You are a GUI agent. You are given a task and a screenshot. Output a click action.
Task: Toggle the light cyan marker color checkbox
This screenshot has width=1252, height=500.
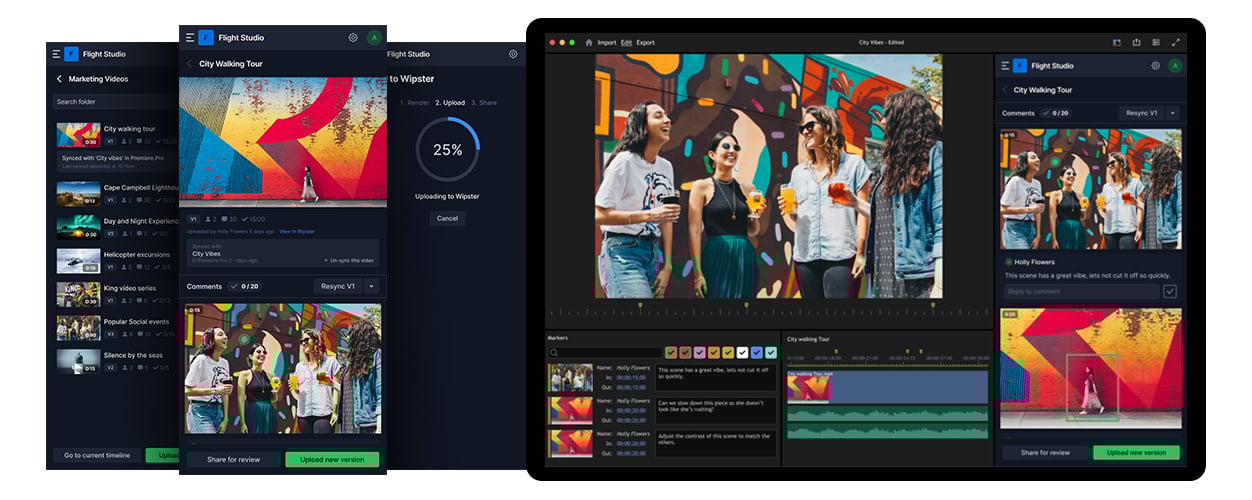tap(770, 353)
